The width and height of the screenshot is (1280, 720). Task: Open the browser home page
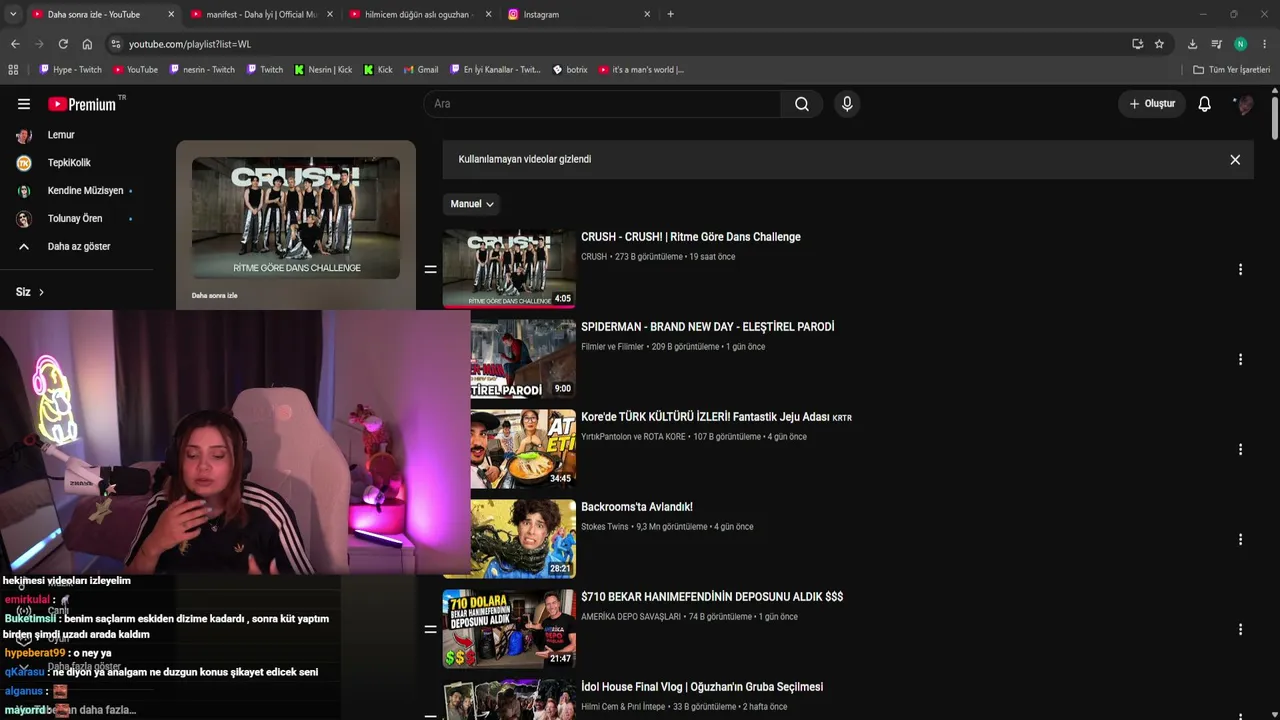(87, 44)
